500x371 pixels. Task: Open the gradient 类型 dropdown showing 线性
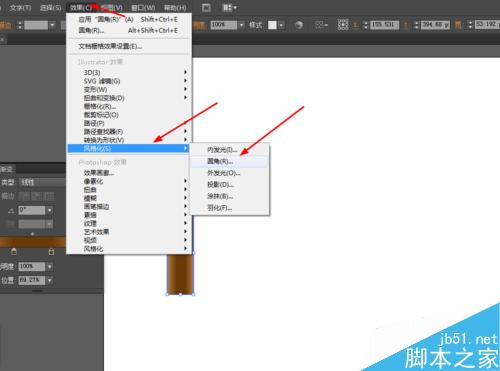[x=43, y=182]
